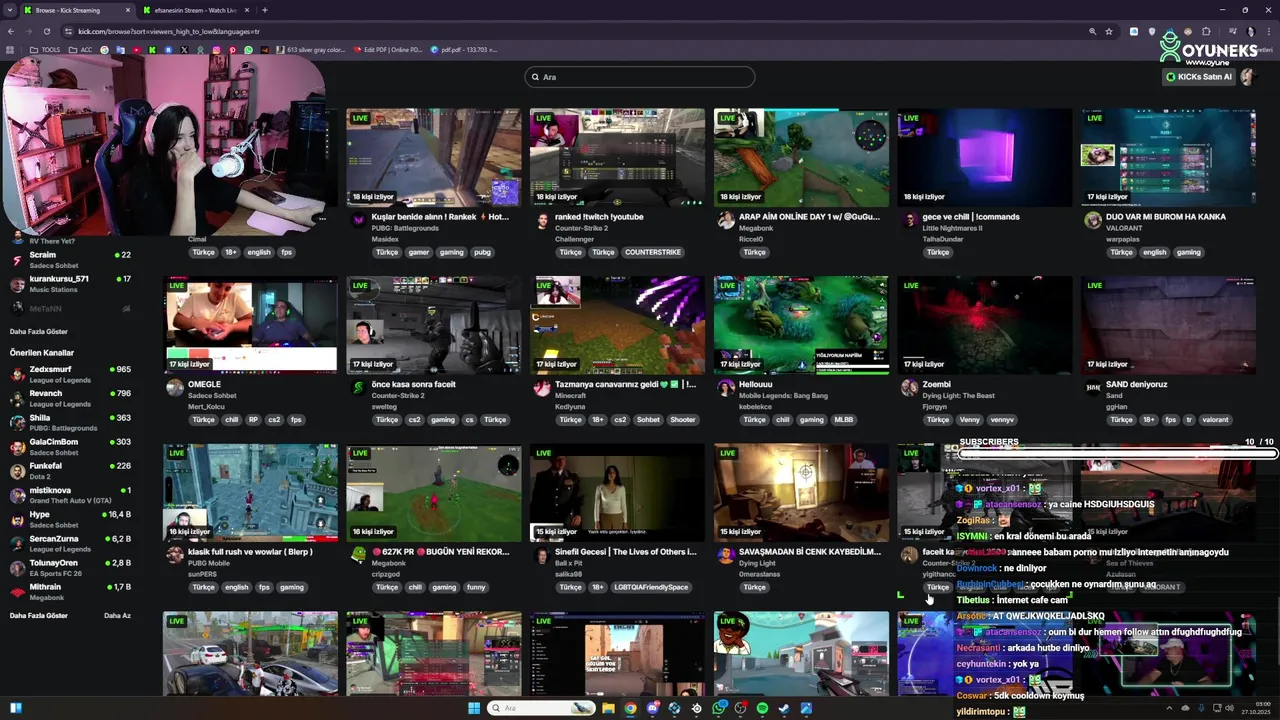Close the Browse - Kick Streaming tab
The image size is (1280, 720).
point(128,10)
